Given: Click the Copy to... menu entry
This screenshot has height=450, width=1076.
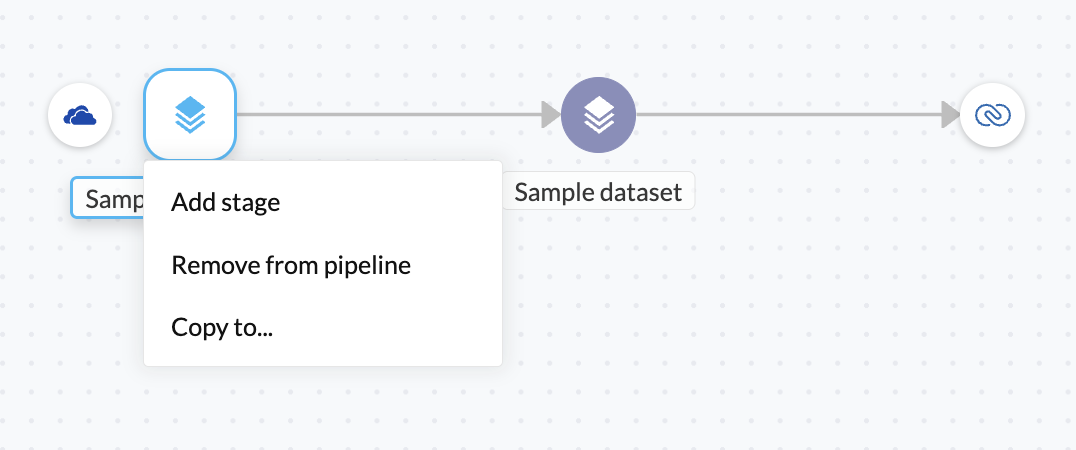Looking at the screenshot, I should coord(223,327).
